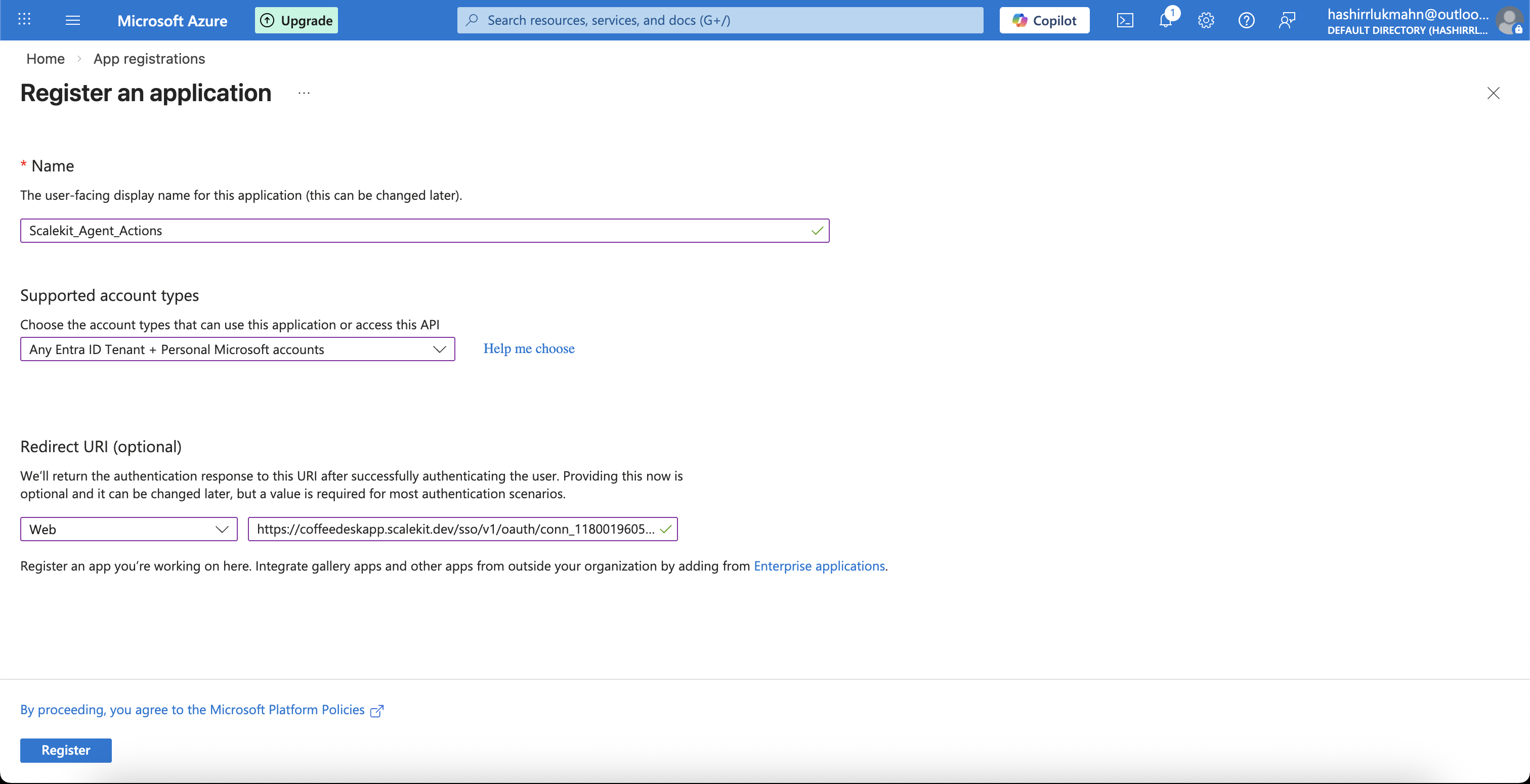
Task: Click the search magnifier in the search bar
Action: [x=472, y=20]
